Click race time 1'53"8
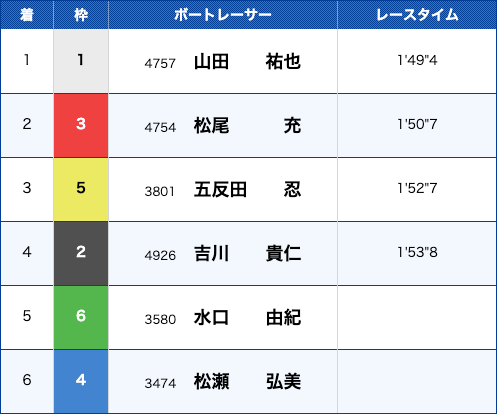Screen dimensions: 497x414 click(417, 252)
